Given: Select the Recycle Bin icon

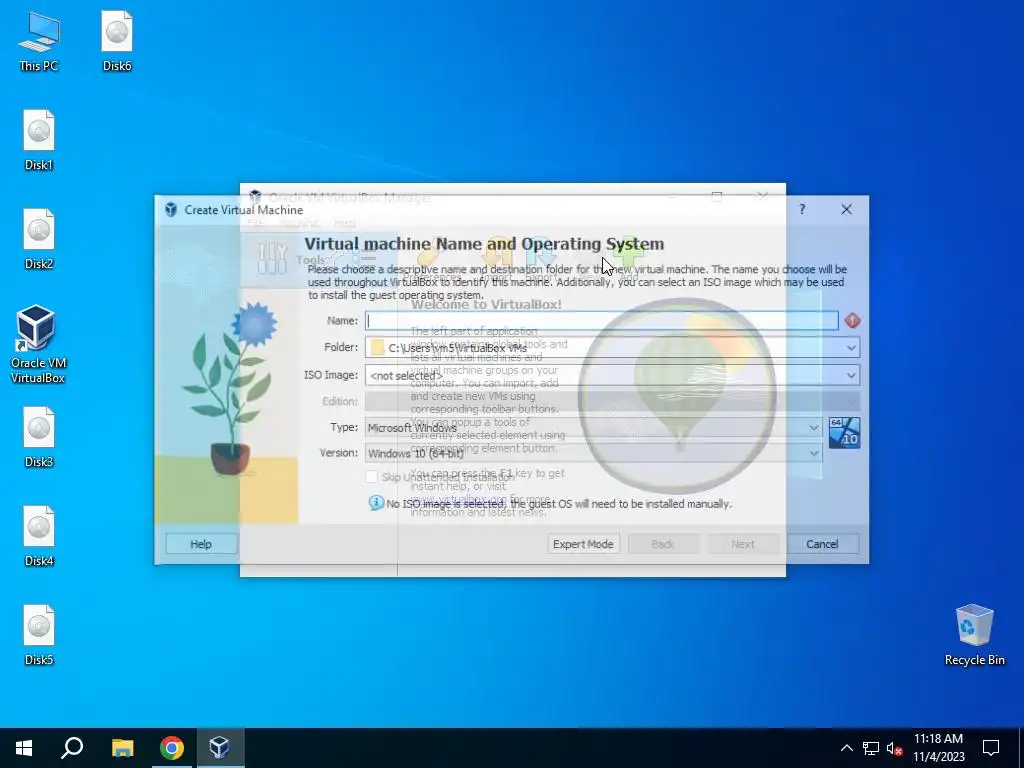Looking at the screenshot, I should (974, 635).
